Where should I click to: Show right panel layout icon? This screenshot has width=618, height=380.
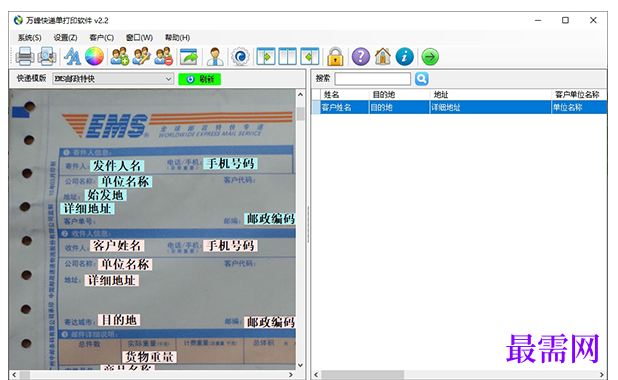point(310,56)
